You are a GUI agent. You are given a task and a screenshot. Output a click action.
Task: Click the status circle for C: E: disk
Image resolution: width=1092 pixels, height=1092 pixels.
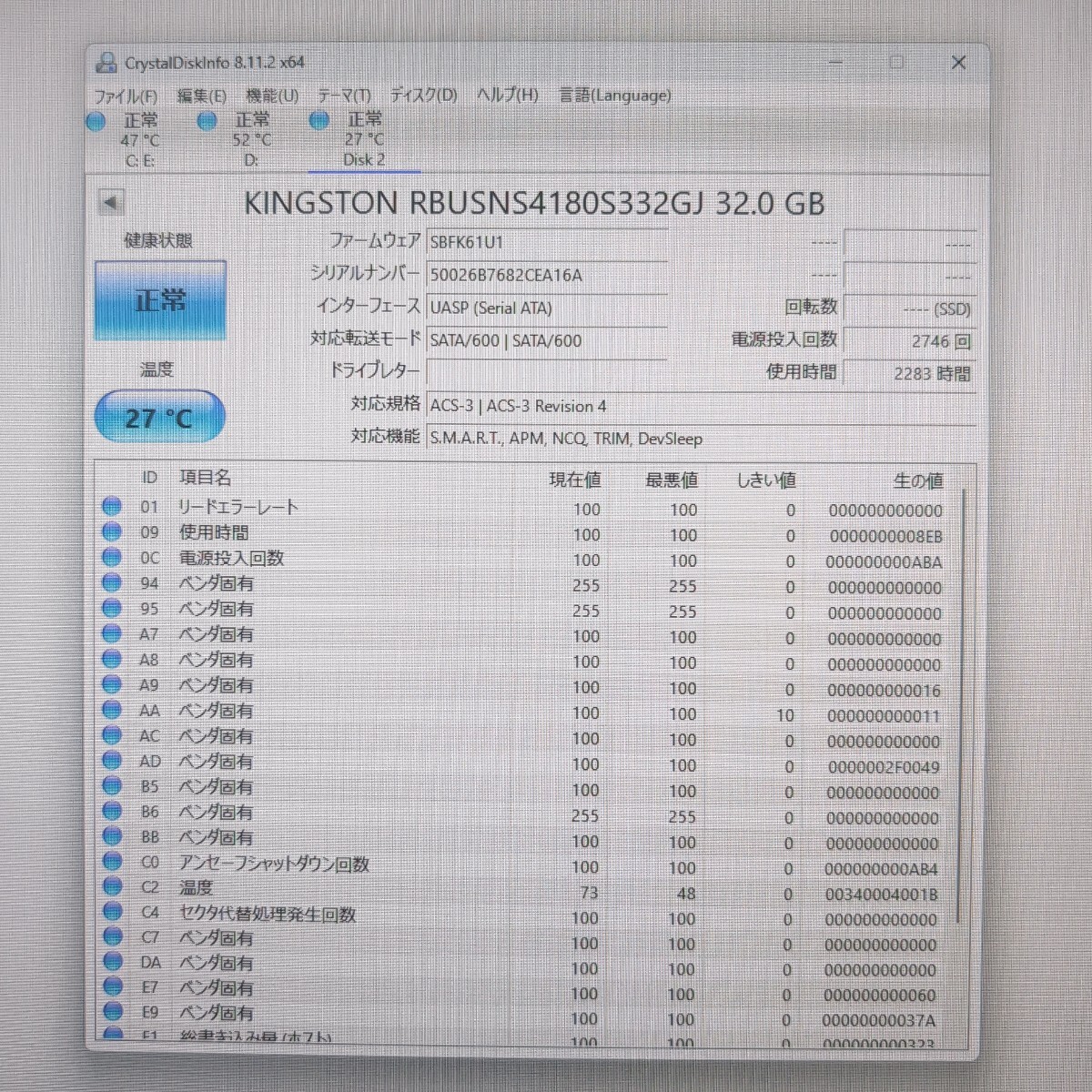tap(96, 121)
